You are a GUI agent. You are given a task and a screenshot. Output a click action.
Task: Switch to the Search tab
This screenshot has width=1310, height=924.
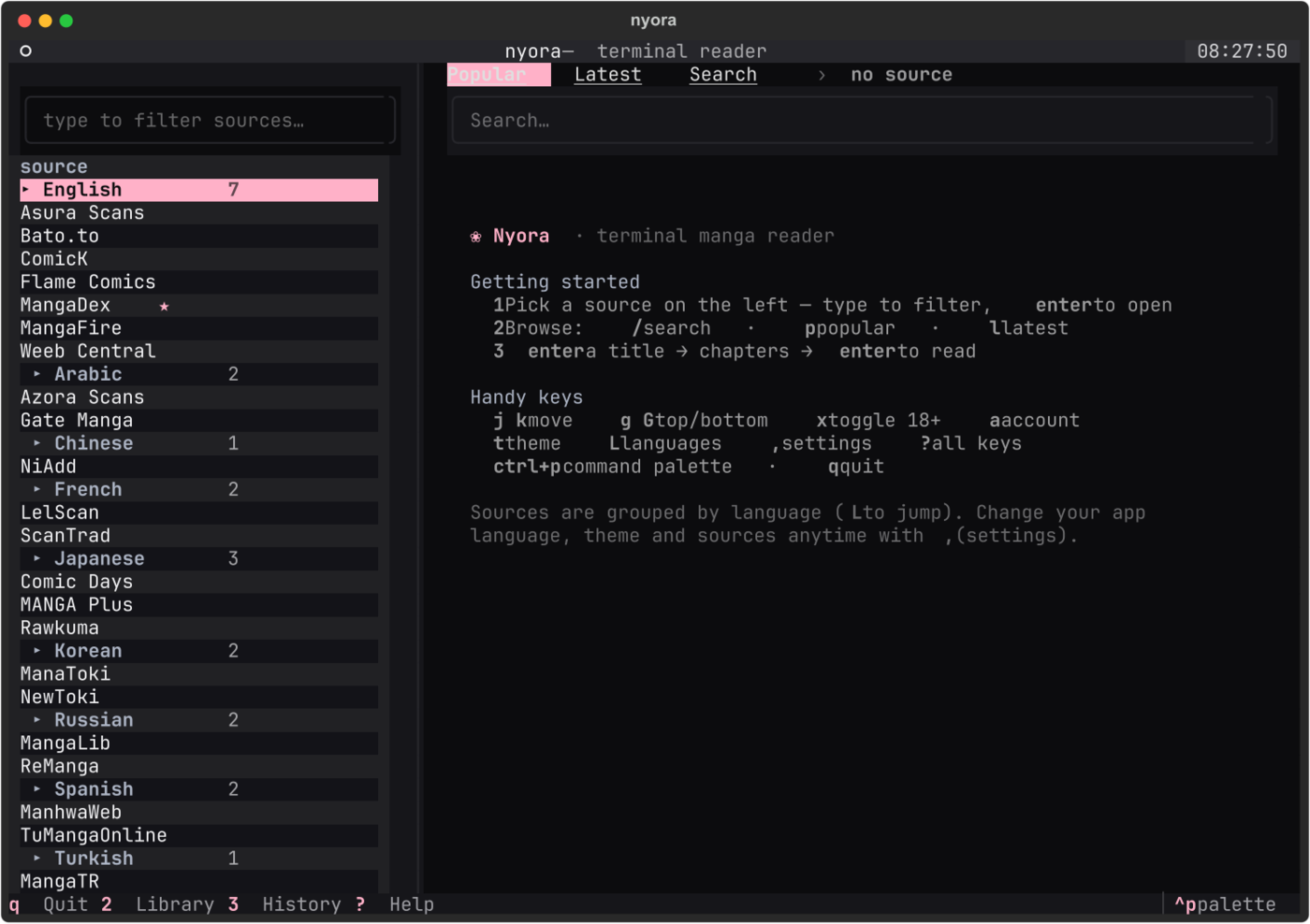pyautogui.click(x=722, y=75)
